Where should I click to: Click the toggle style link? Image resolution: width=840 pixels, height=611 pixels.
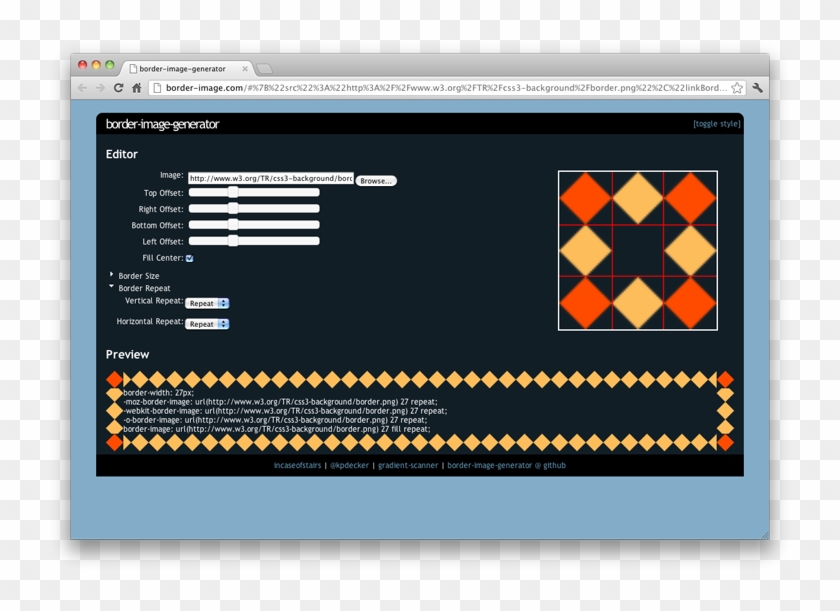click(x=716, y=124)
